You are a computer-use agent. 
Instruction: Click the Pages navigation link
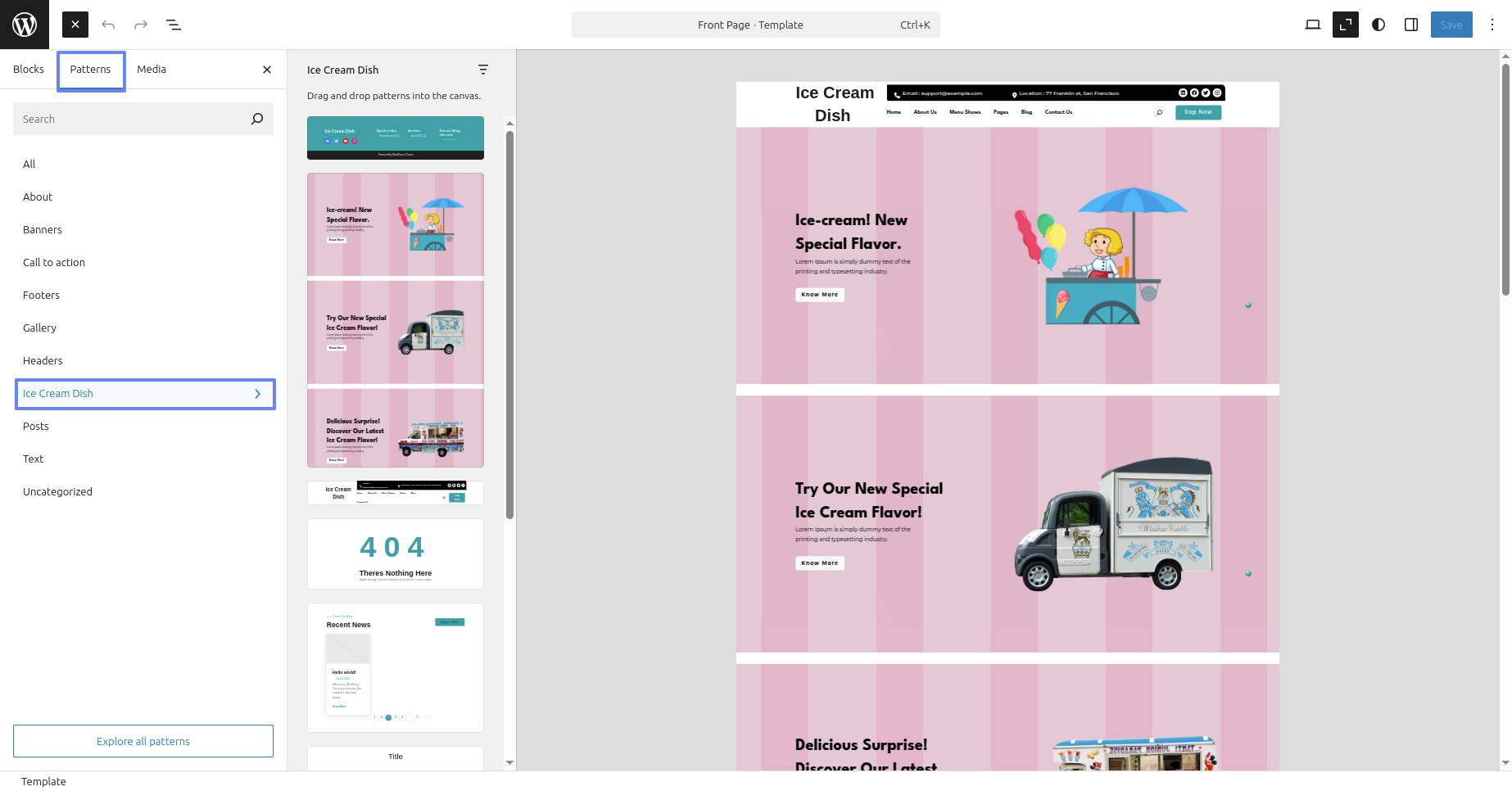(x=1001, y=112)
